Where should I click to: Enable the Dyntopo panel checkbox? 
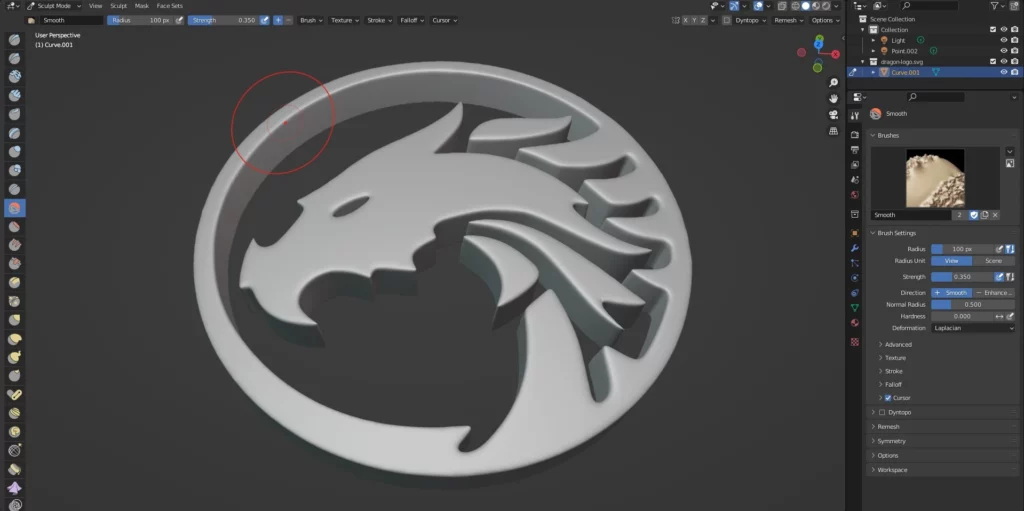pos(882,412)
